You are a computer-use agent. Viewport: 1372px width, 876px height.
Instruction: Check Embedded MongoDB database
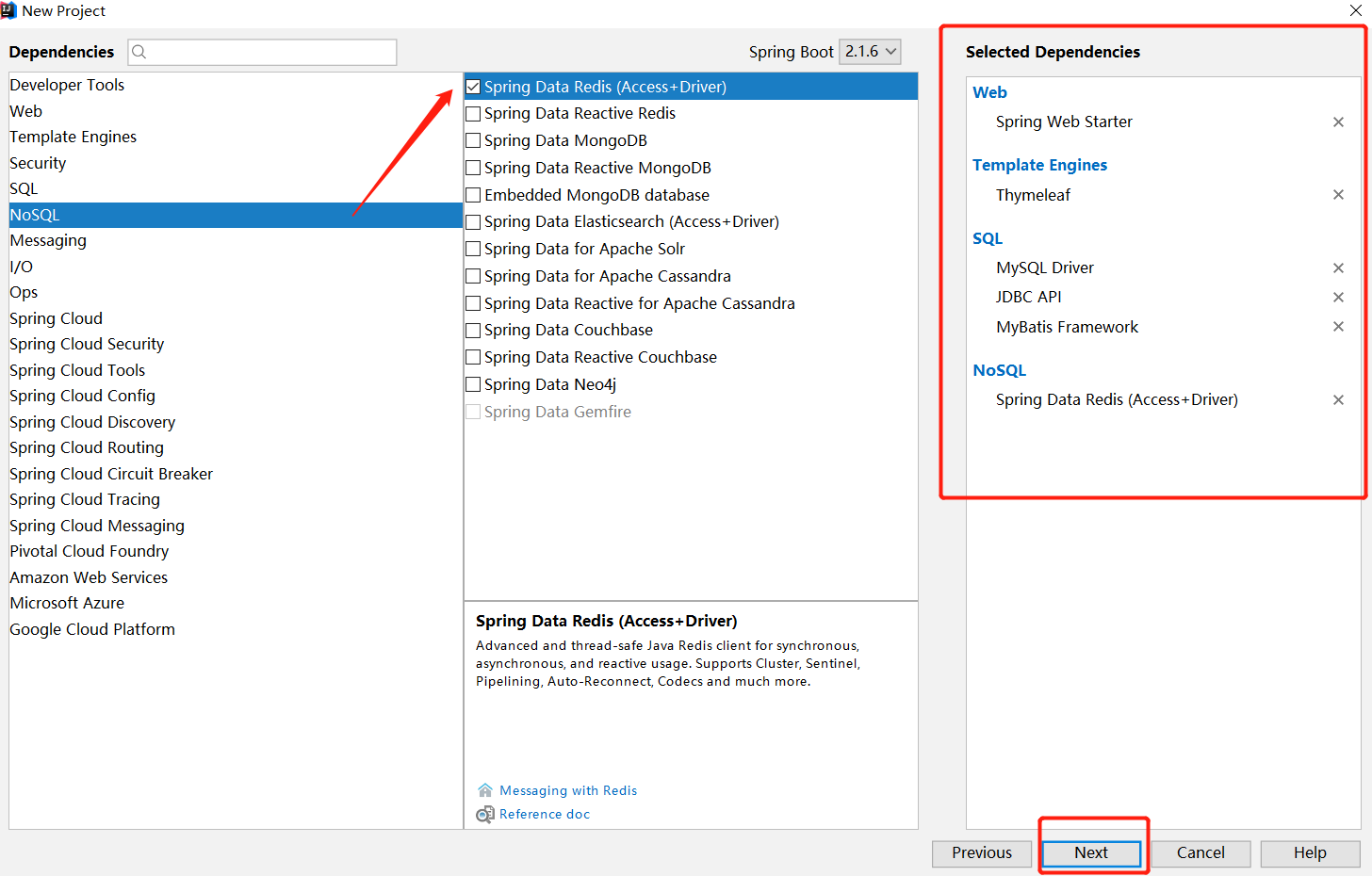(473, 196)
